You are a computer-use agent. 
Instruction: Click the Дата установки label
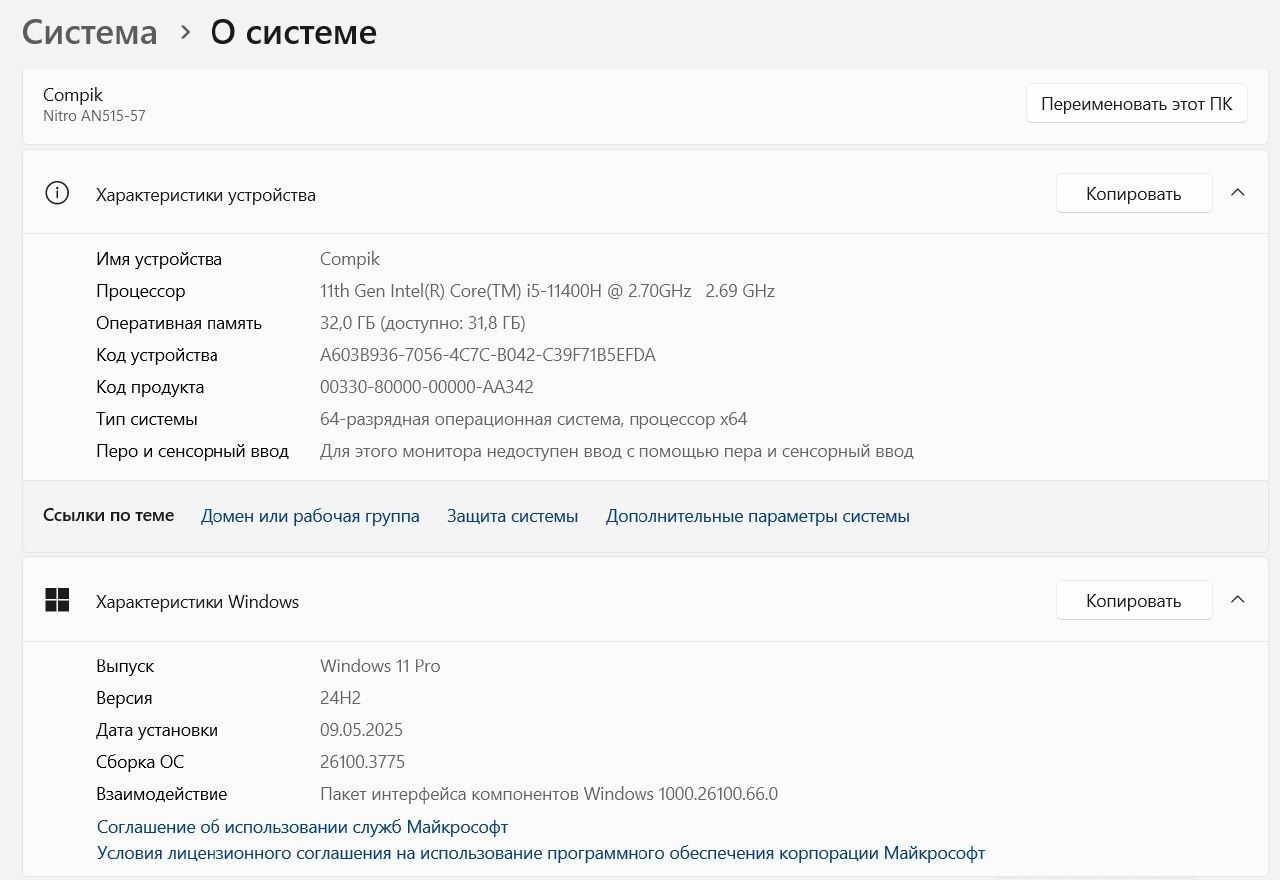click(x=157, y=730)
